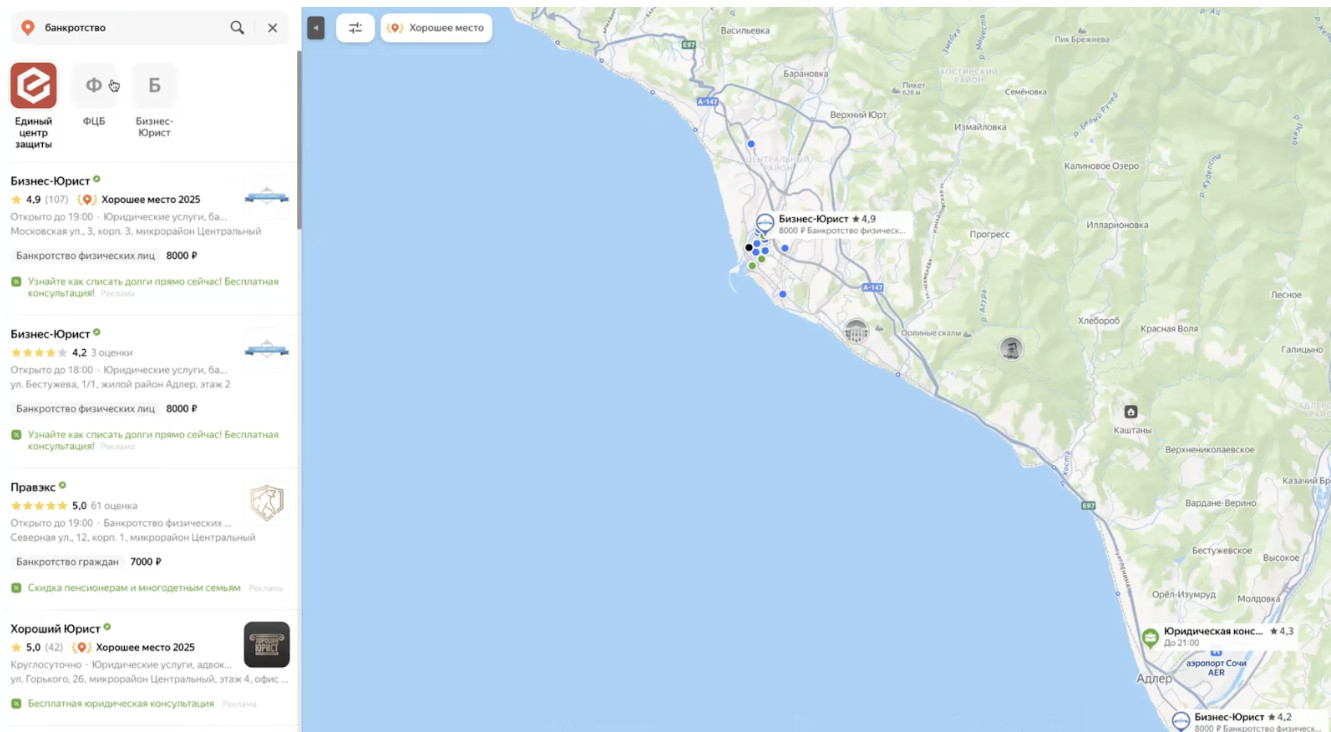Viewport: 1331px width, 732px height.
Task: Click the Бизнес-Юрист 4,9 map pin
Action: tap(765, 223)
